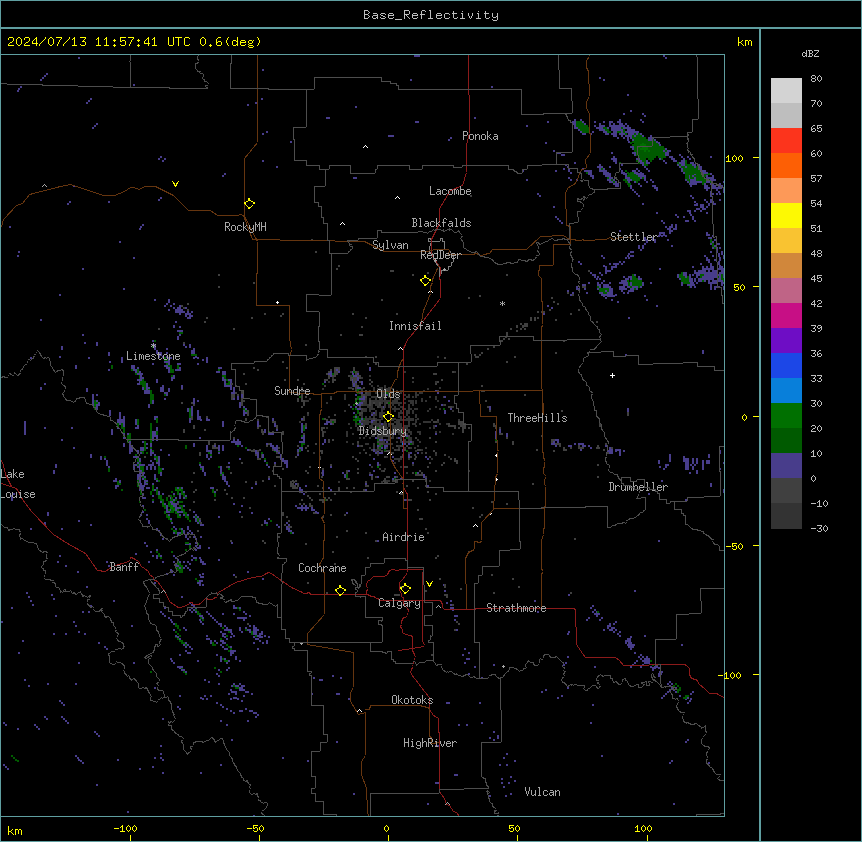Click the Olds label

click(x=388, y=394)
